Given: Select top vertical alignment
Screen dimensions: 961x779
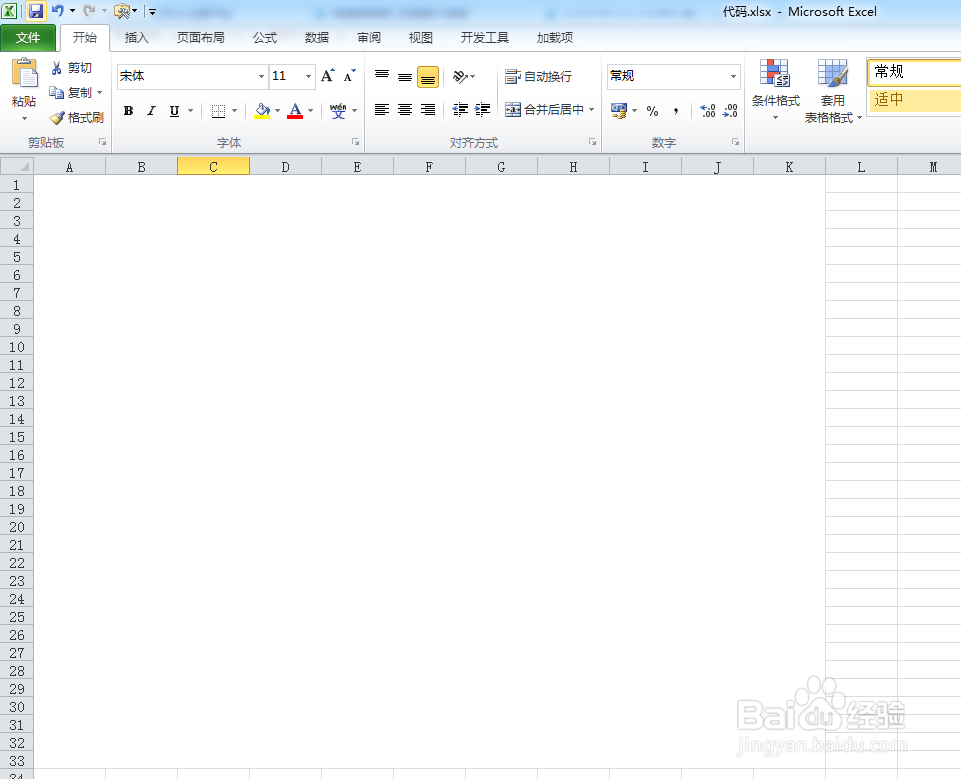Looking at the screenshot, I should [x=382, y=76].
